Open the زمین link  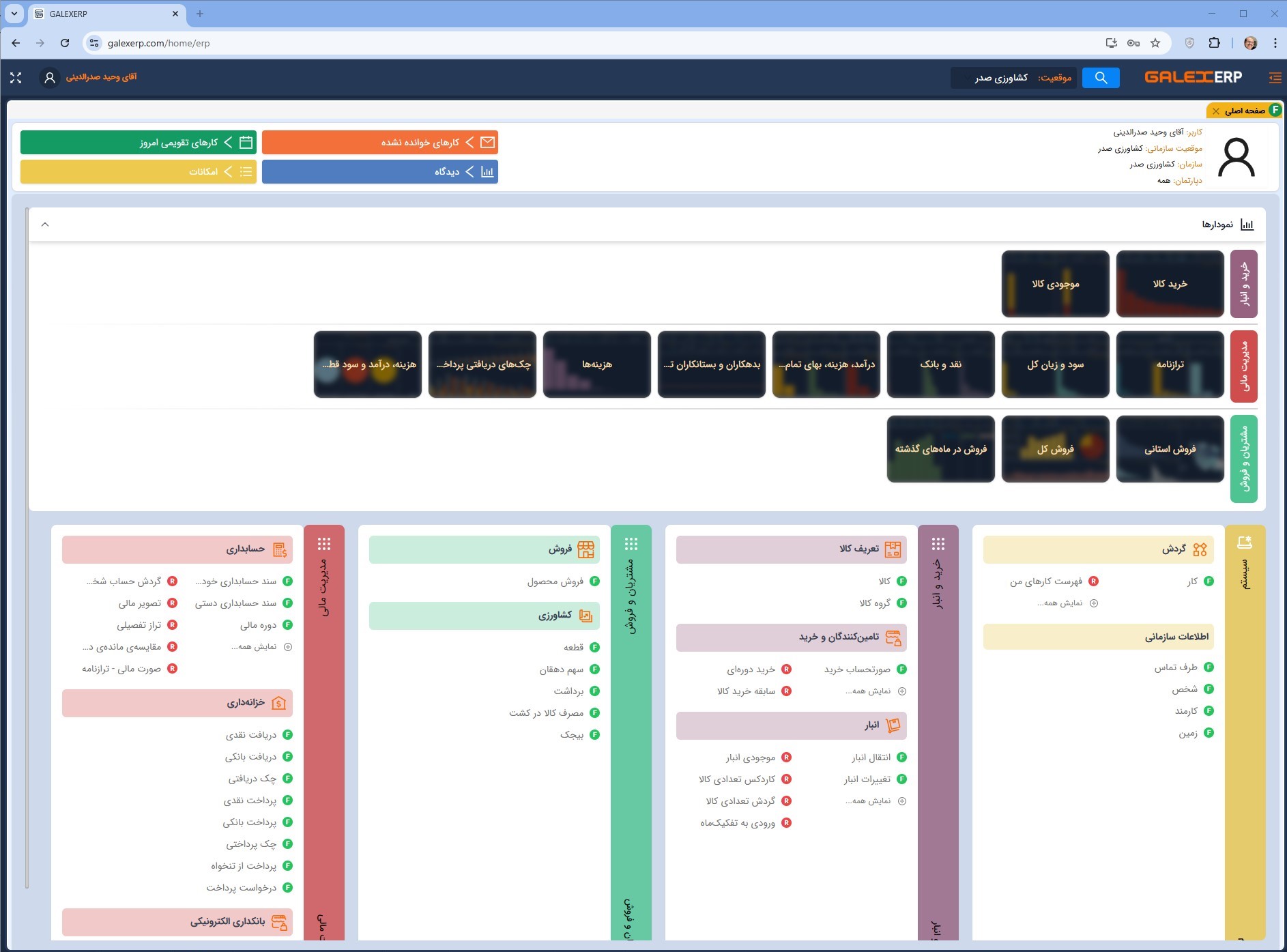[x=1196, y=733]
